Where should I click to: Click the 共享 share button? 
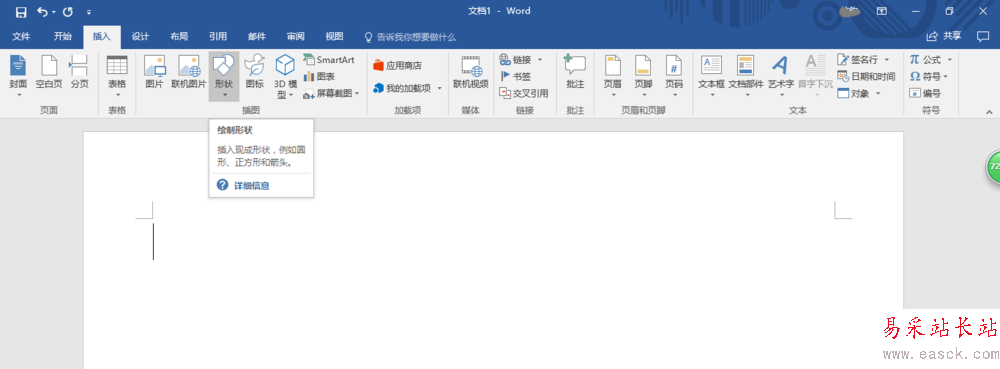pos(944,36)
